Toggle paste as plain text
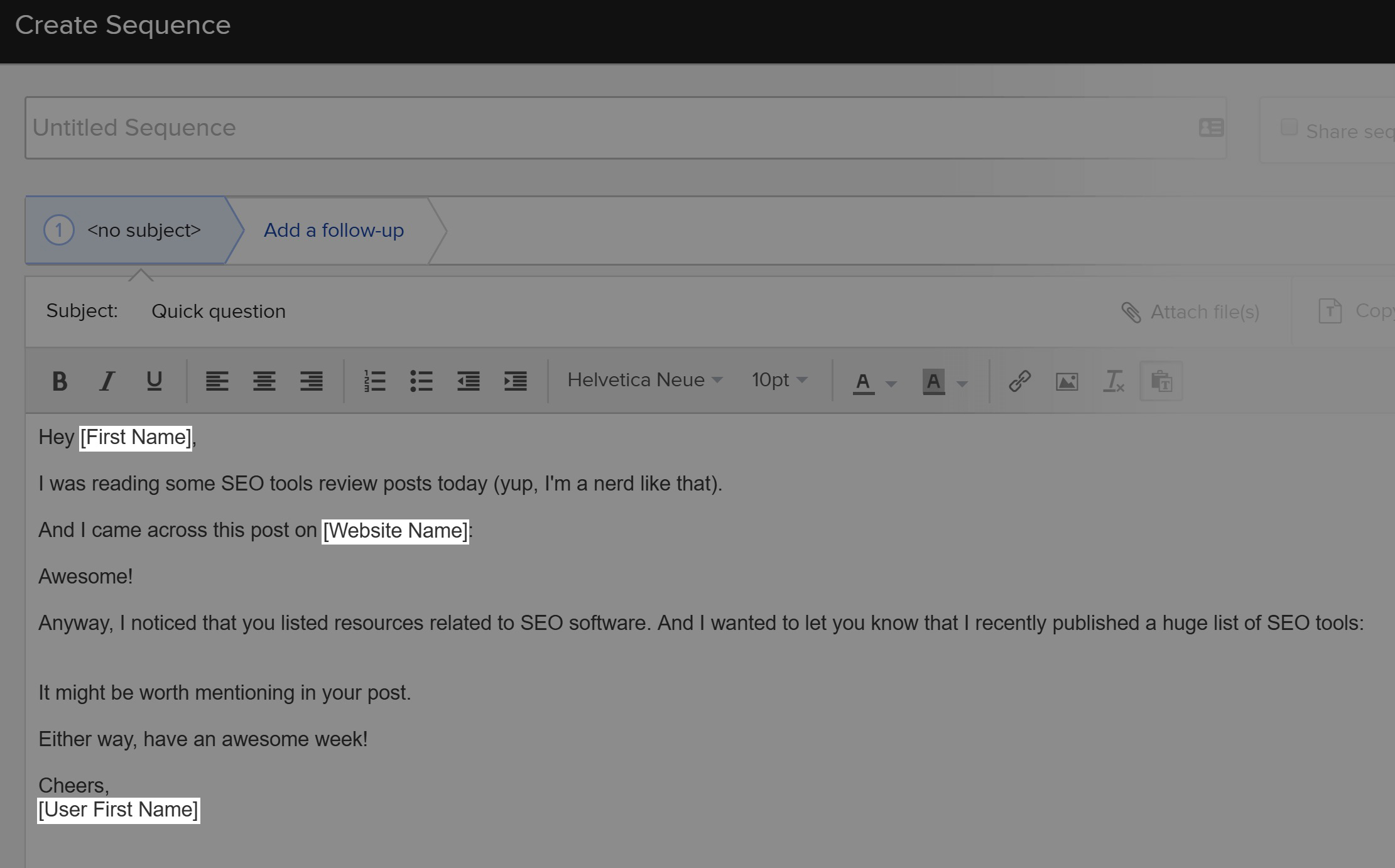The height and width of the screenshot is (868, 1395). [x=1161, y=381]
